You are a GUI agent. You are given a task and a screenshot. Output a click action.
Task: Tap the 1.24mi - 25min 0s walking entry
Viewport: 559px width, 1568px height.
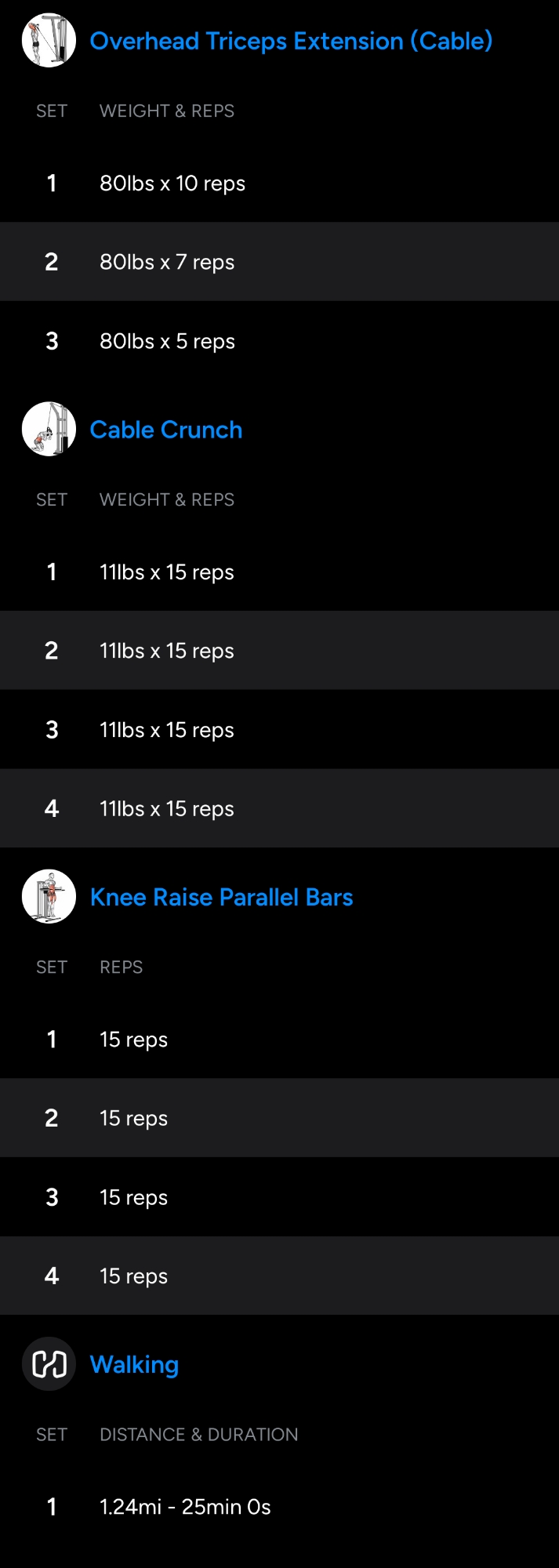[185, 1507]
